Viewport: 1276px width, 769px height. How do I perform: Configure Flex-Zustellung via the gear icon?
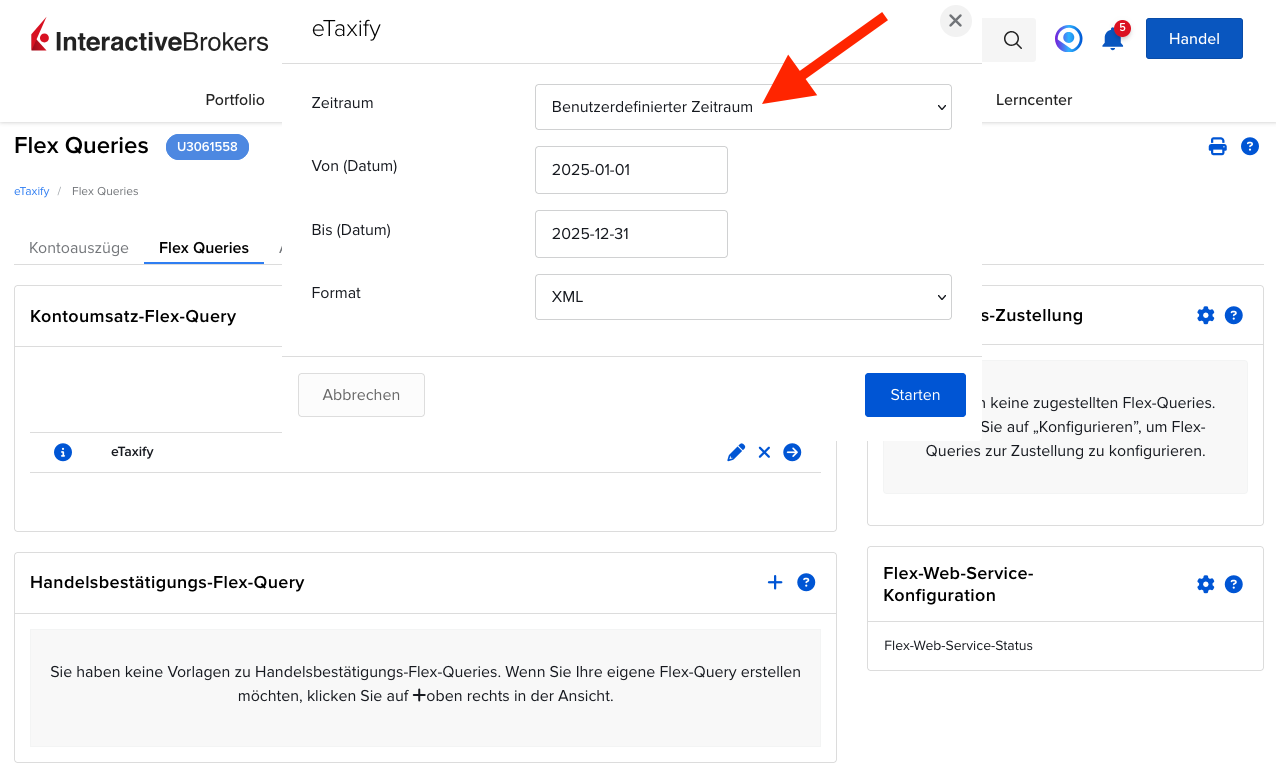tap(1206, 315)
